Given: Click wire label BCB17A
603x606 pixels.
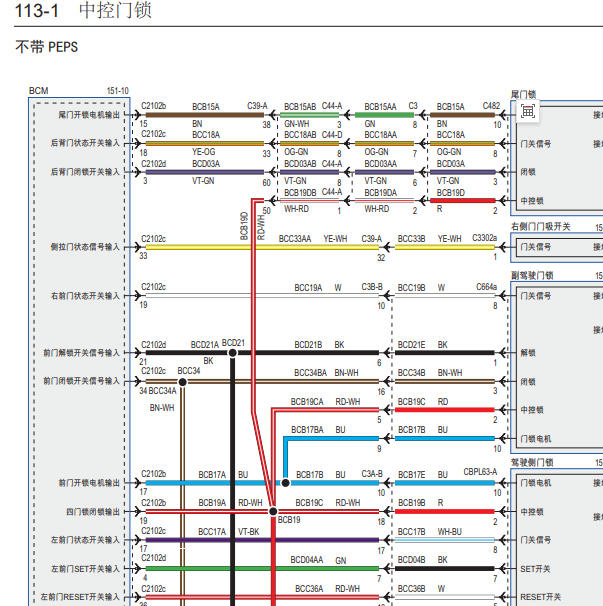Looking at the screenshot, I should (212, 475).
